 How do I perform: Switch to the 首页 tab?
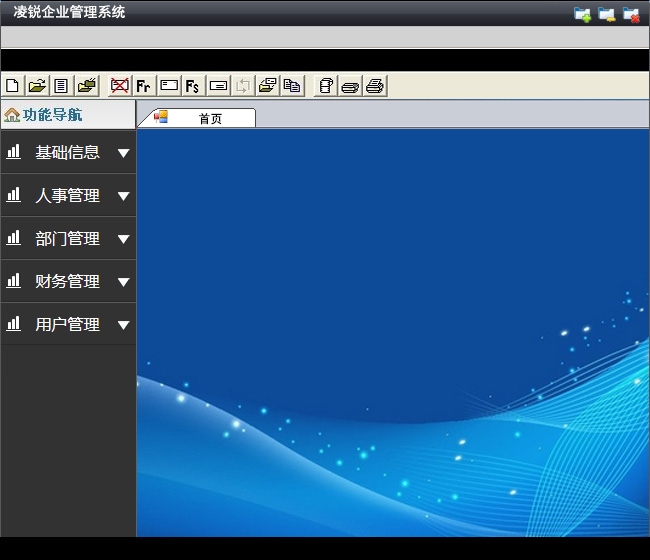tap(197, 118)
